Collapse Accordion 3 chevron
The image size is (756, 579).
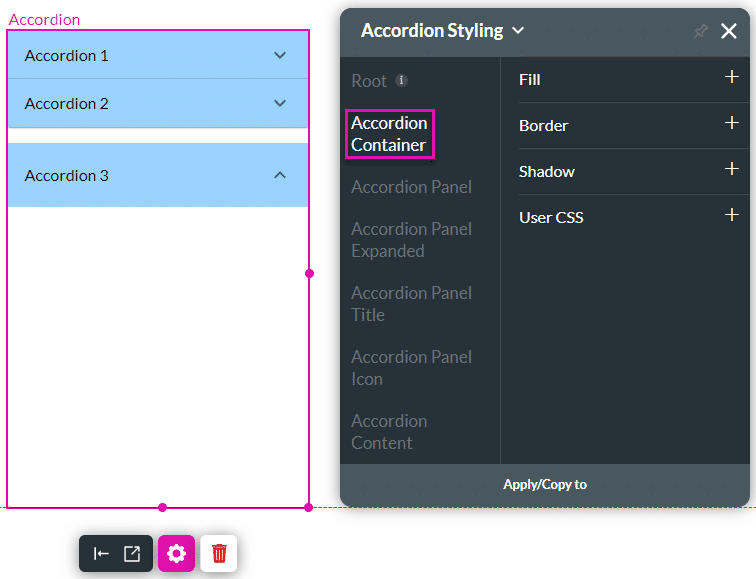tap(280, 175)
